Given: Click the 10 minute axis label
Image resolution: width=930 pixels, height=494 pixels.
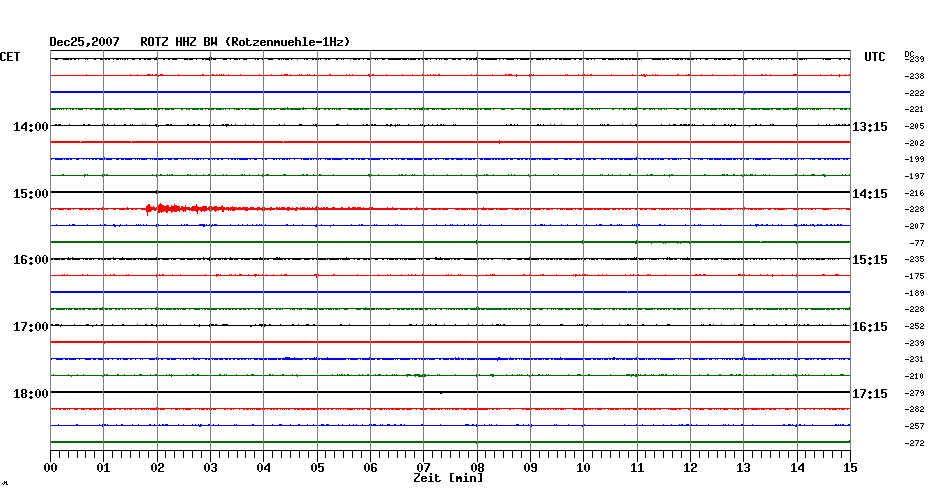Looking at the screenshot, I should (x=584, y=468).
